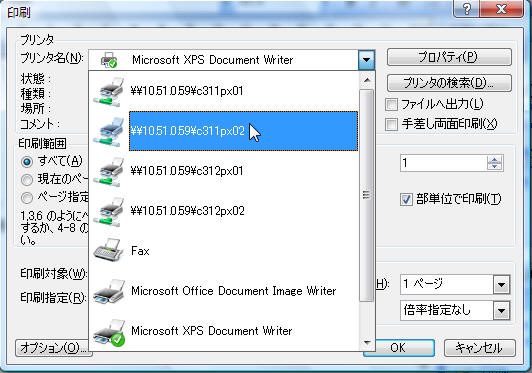Click the Office Document Image Writer printer icon
This screenshot has width=532, height=373.
coord(109,291)
